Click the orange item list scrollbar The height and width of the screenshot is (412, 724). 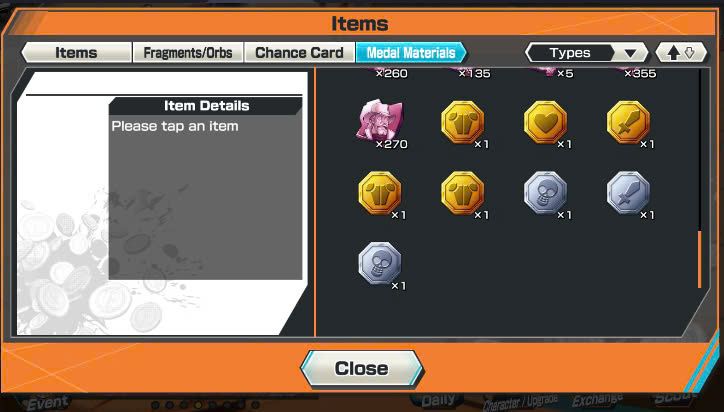(700, 259)
